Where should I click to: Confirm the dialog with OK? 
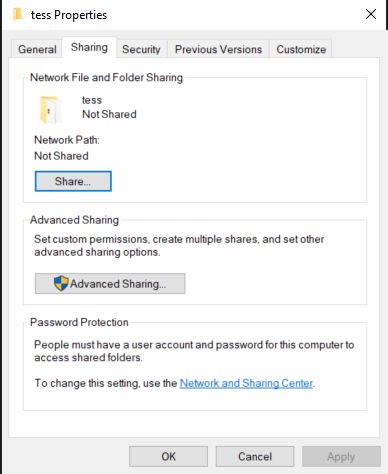[x=168, y=456]
